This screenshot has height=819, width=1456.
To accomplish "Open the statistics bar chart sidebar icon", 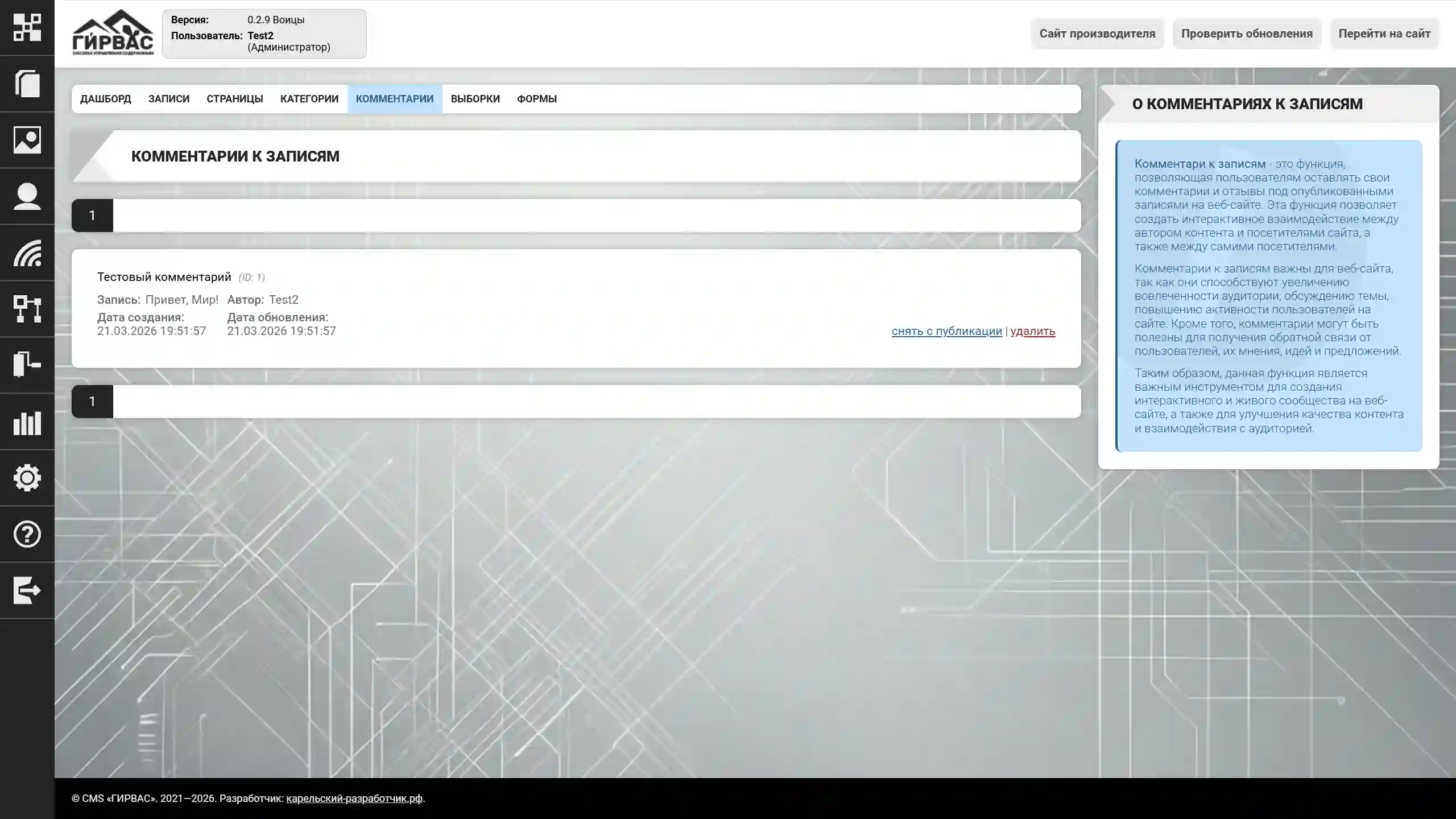I will pyautogui.click(x=27, y=422).
